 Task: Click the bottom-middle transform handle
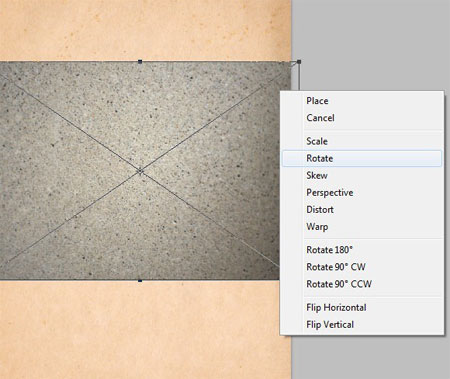point(140,281)
